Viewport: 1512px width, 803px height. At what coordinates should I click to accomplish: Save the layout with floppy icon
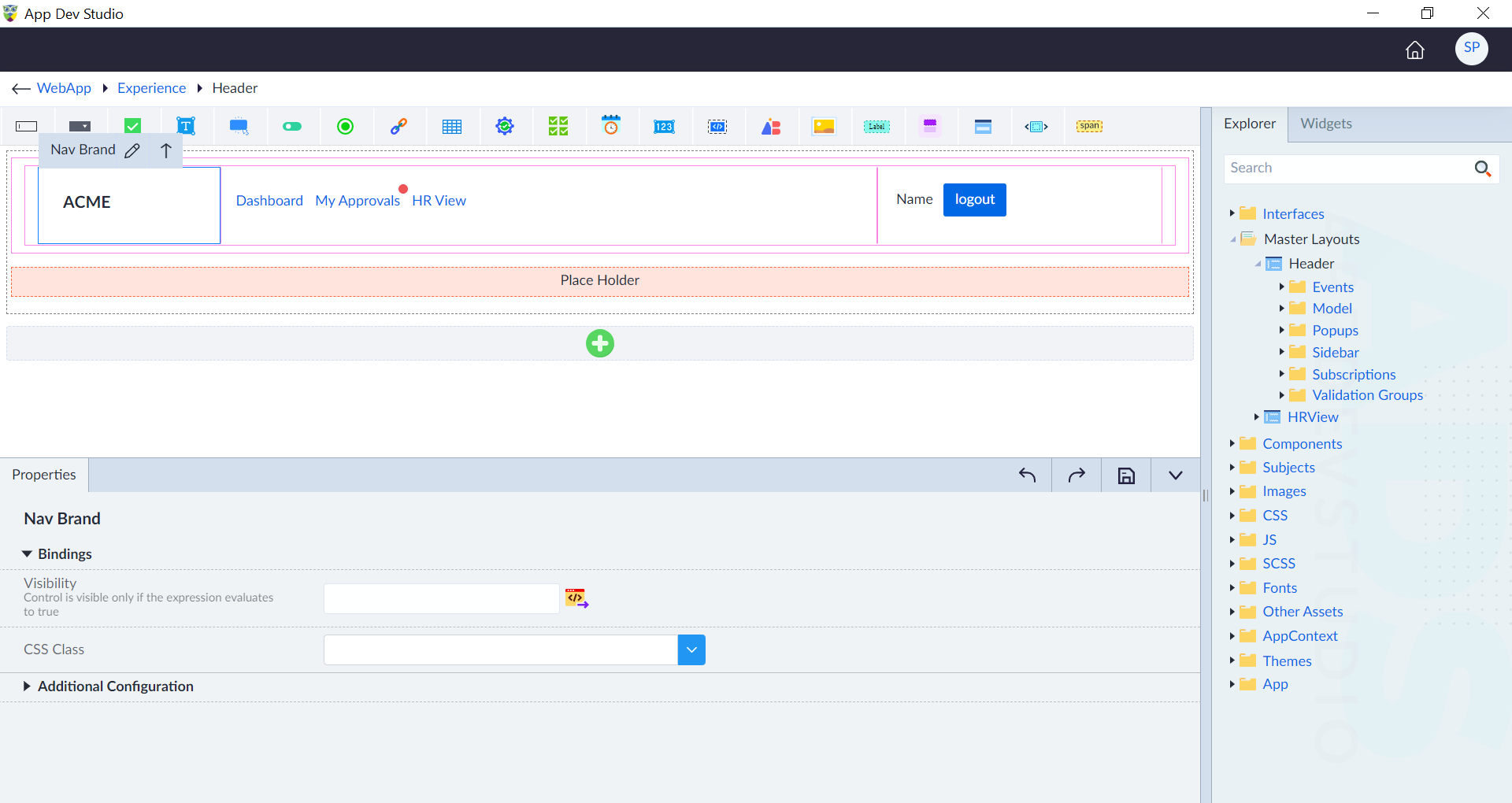point(1126,476)
